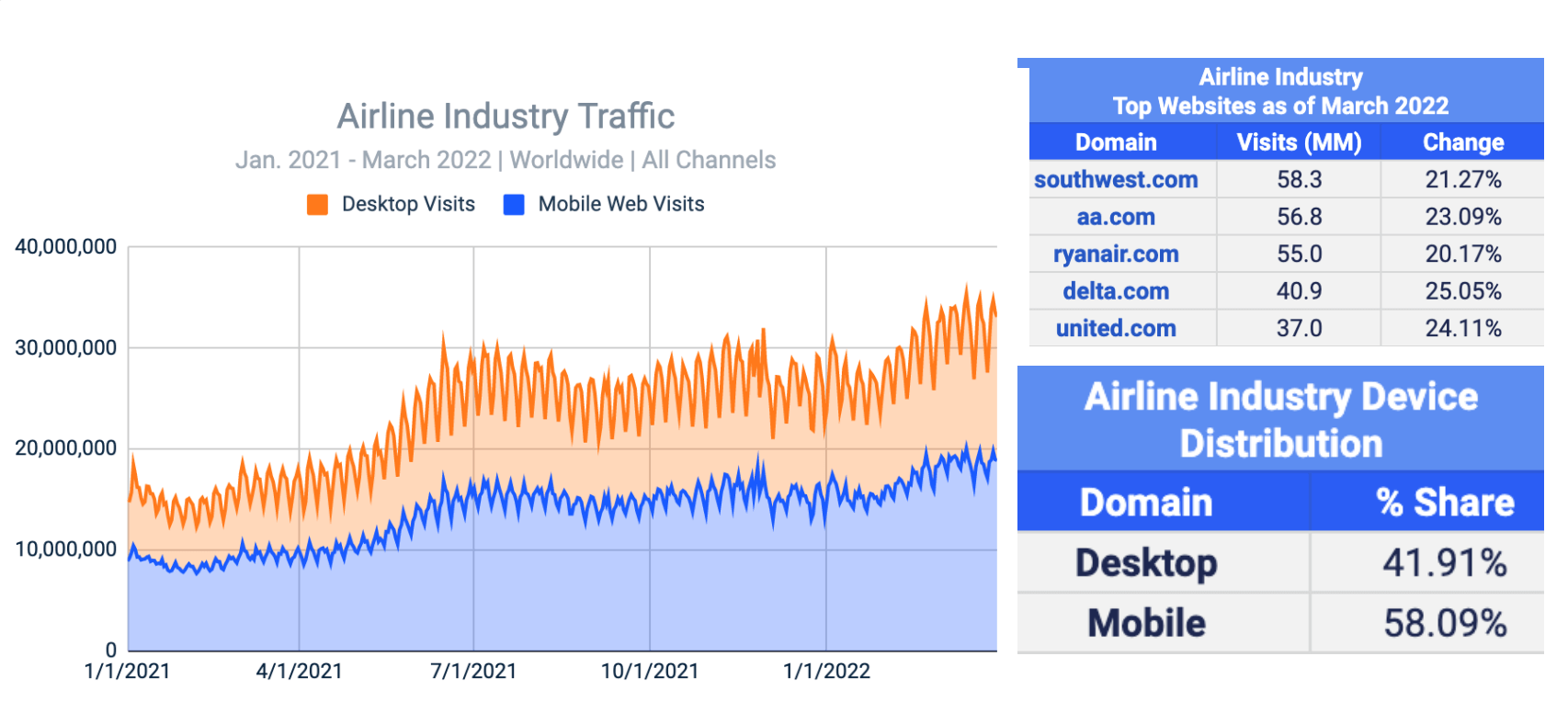The image size is (1568, 713).
Task: Select the 'Mobile Web Visits' legend label
Action: click(621, 204)
